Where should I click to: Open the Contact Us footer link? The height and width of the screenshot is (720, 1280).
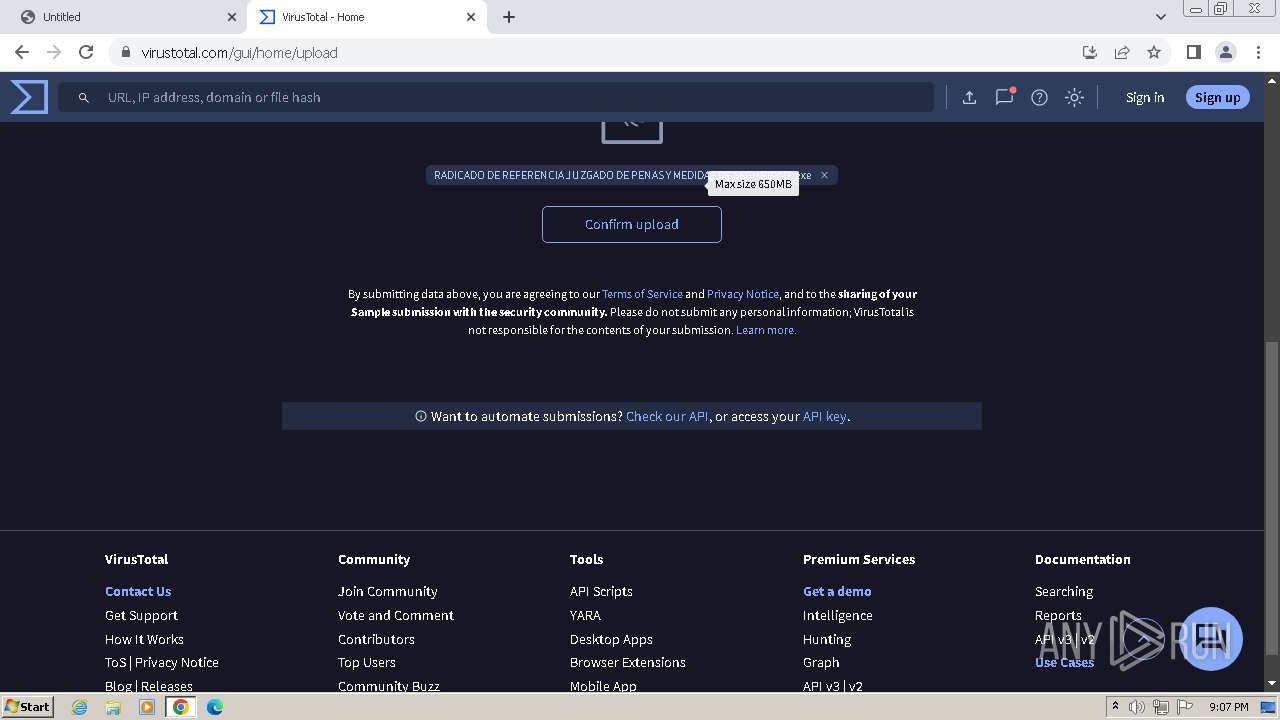click(x=138, y=591)
